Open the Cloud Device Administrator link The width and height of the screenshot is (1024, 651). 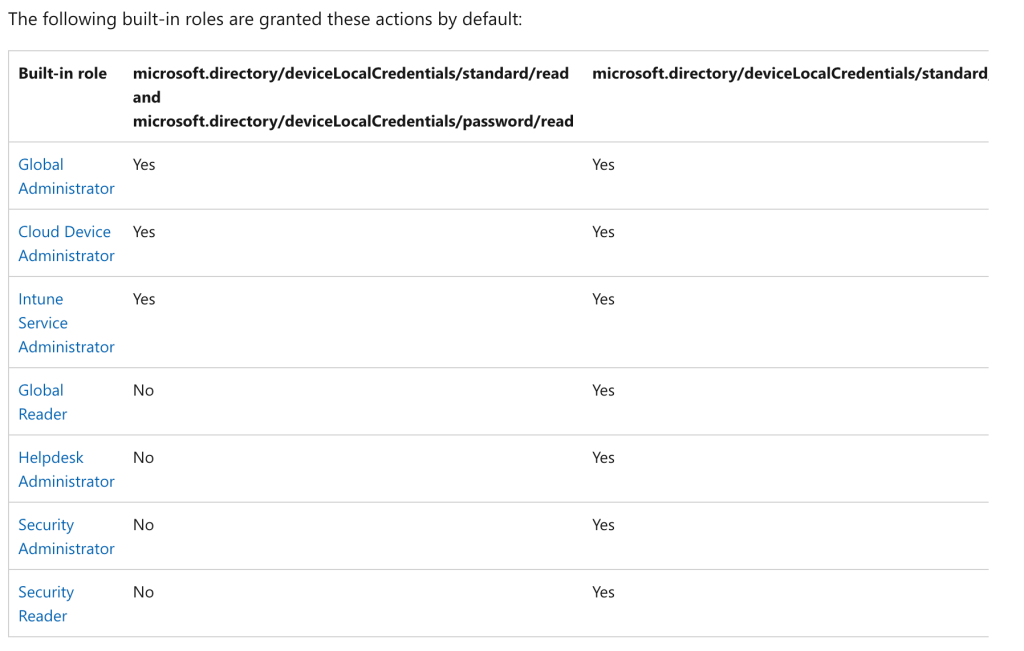(66, 243)
